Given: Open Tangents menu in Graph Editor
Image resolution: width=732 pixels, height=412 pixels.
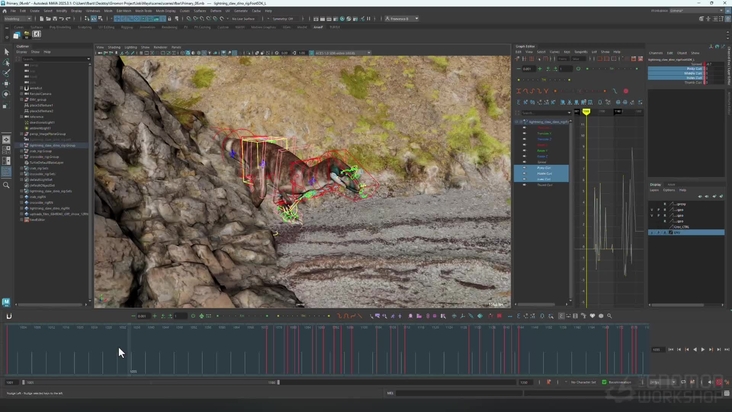Looking at the screenshot, I should pyautogui.click(x=581, y=52).
